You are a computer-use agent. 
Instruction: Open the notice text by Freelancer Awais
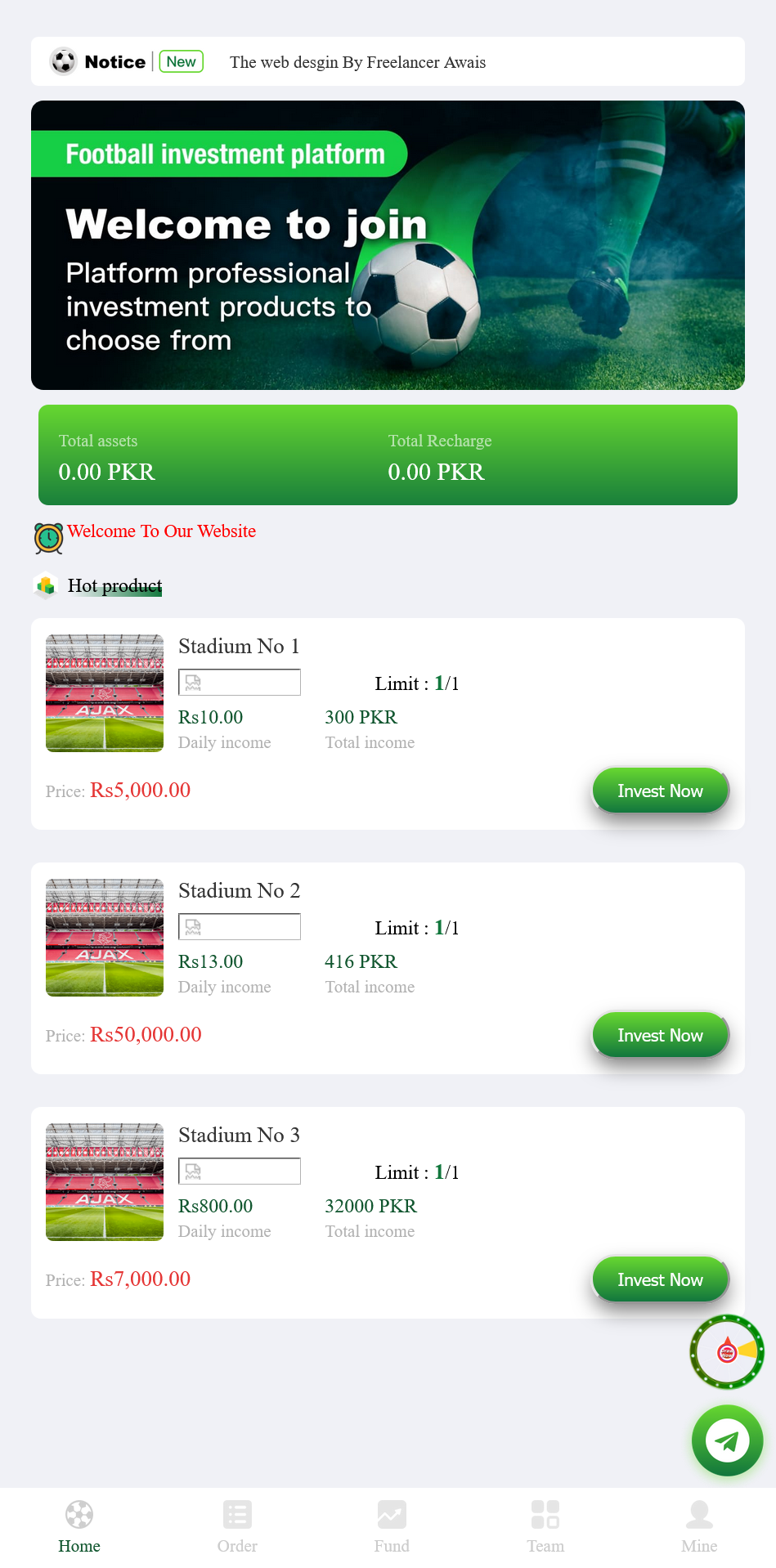(357, 62)
